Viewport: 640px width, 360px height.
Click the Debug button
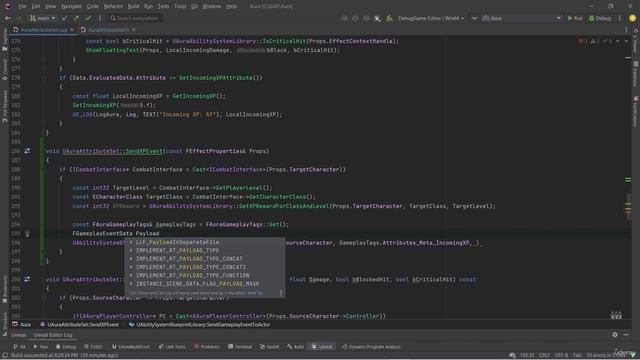[600, 18]
